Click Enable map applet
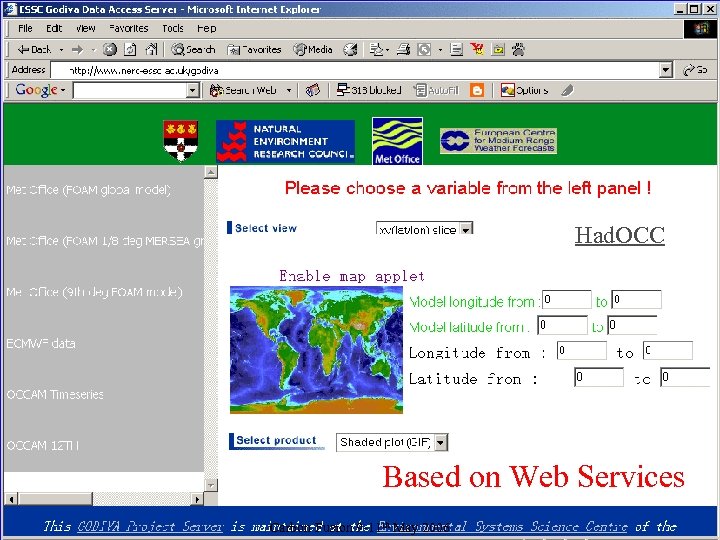The image size is (720, 540). click(x=352, y=276)
